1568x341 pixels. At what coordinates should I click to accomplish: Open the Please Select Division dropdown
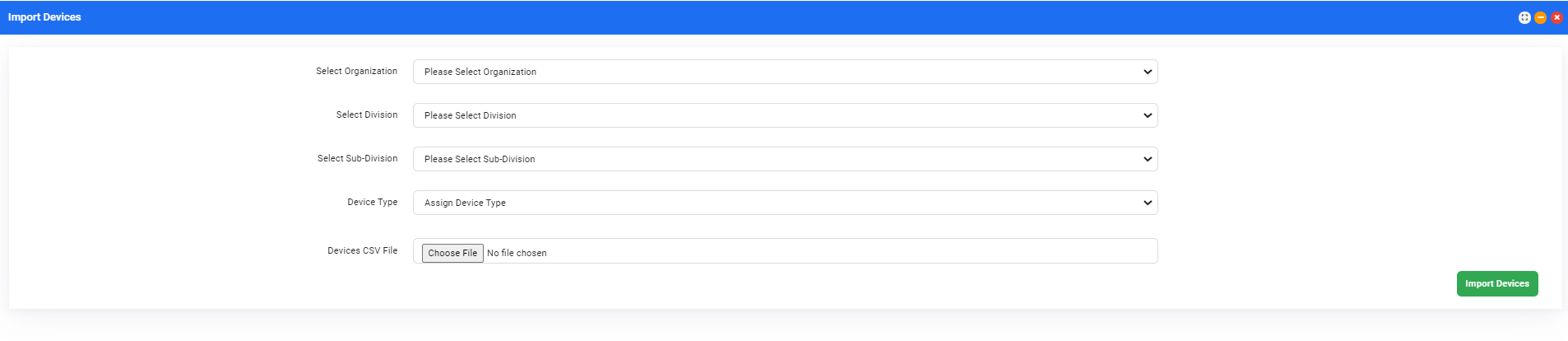(x=785, y=115)
